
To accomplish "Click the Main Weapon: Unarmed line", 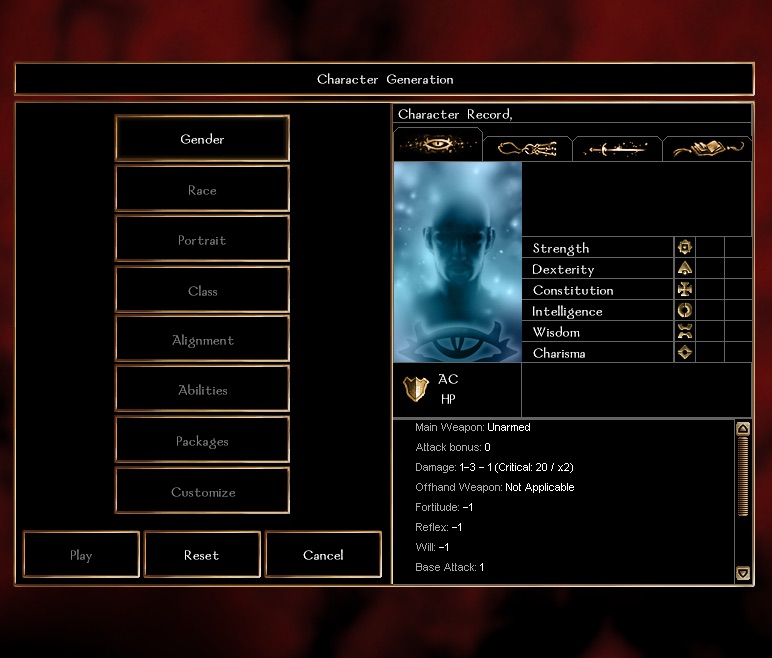I will pyautogui.click(x=473, y=427).
